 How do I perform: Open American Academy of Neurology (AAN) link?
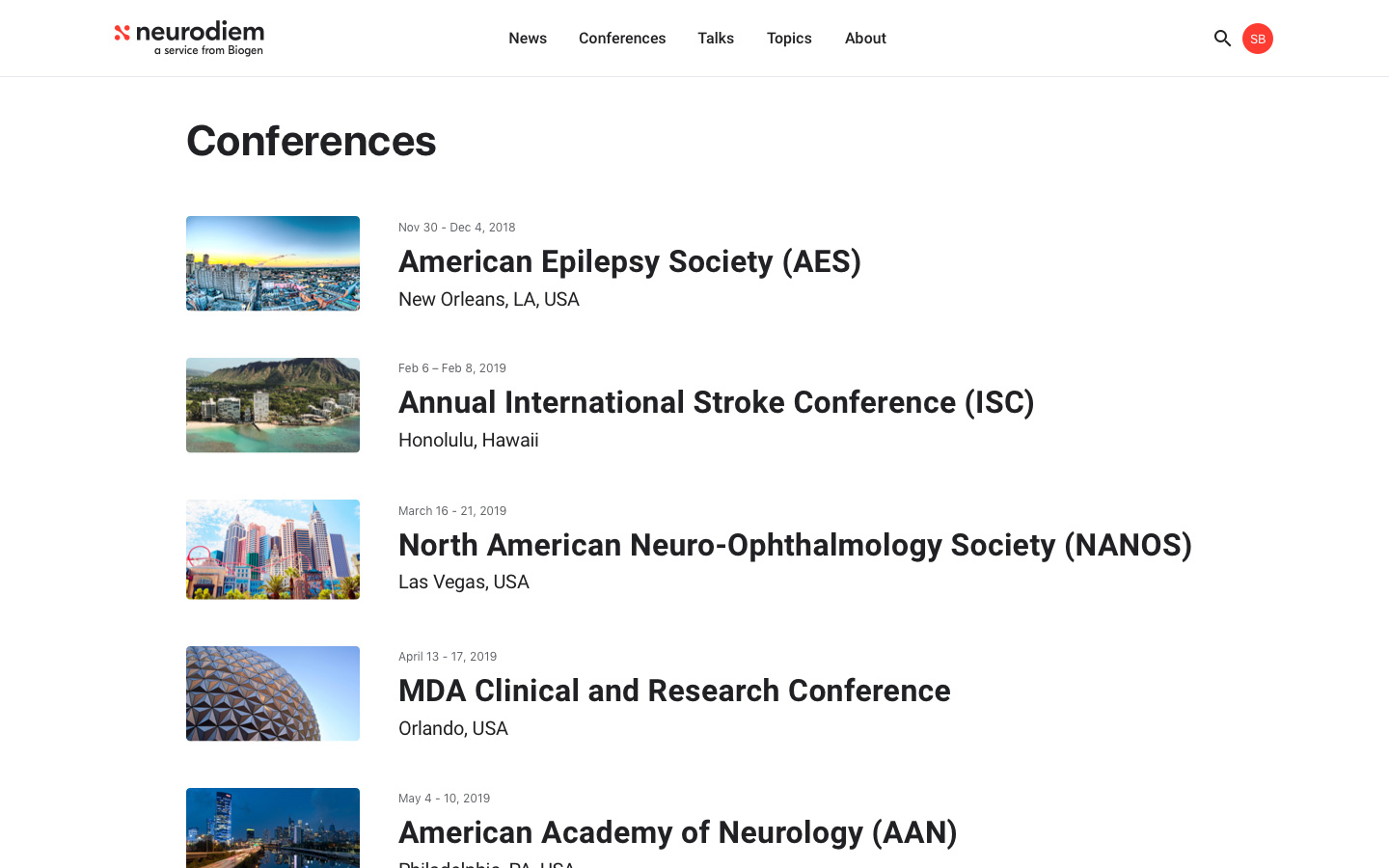click(x=677, y=832)
